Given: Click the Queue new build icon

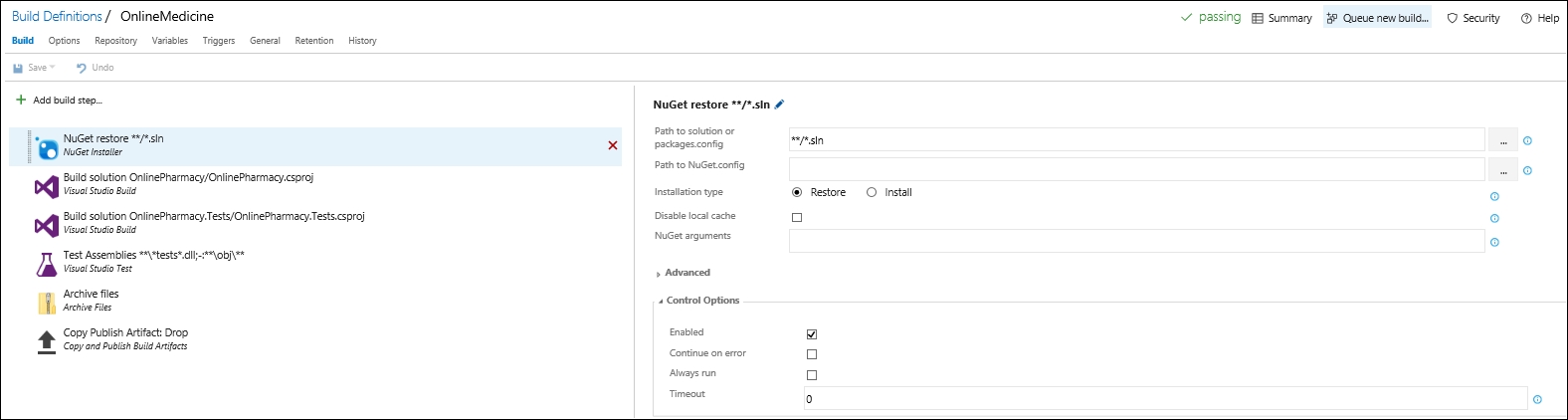Looking at the screenshot, I should (x=1332, y=18).
